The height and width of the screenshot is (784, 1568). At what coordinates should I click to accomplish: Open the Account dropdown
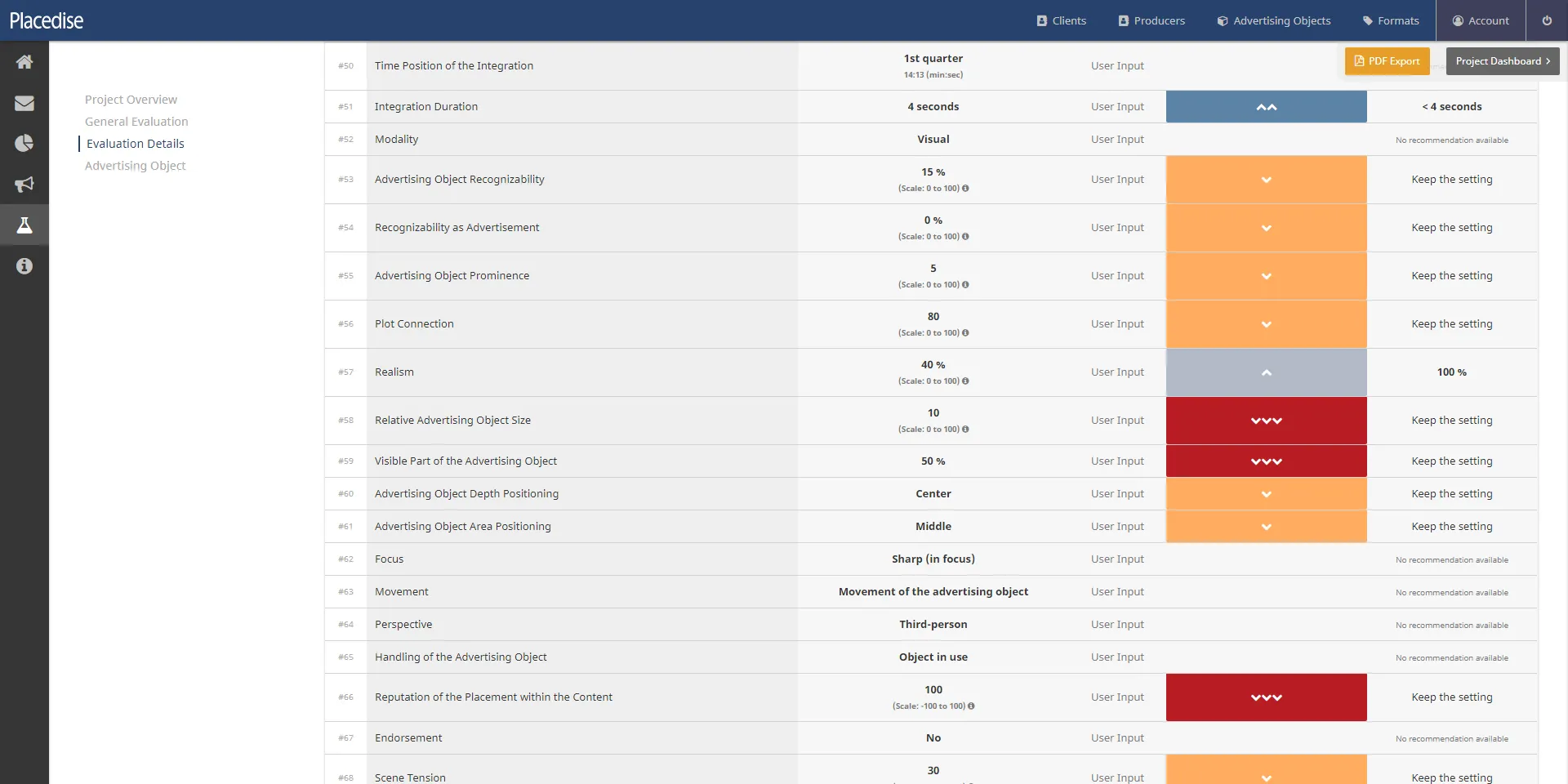[1481, 20]
